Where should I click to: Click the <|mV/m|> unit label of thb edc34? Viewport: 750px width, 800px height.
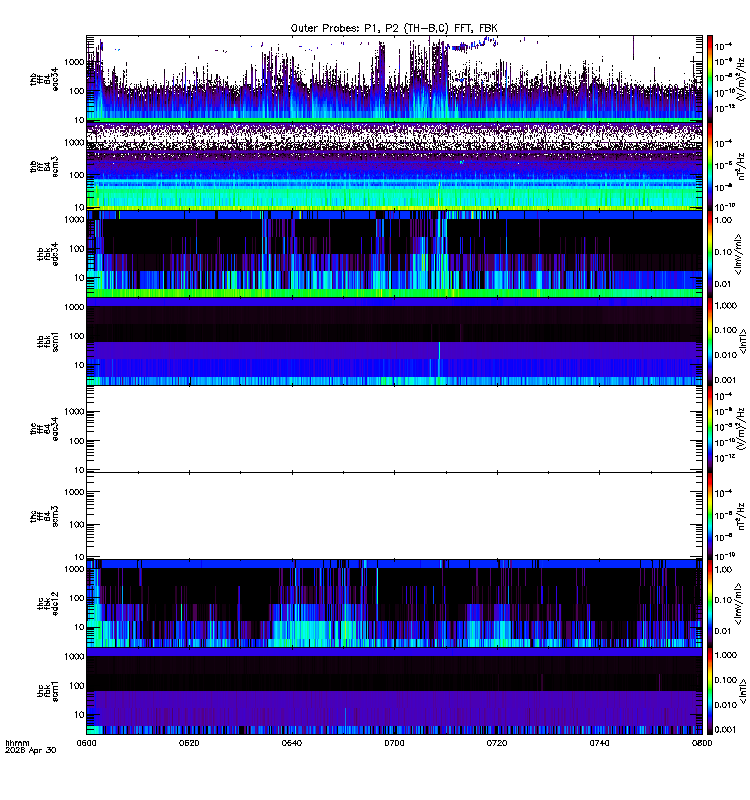pos(738,254)
